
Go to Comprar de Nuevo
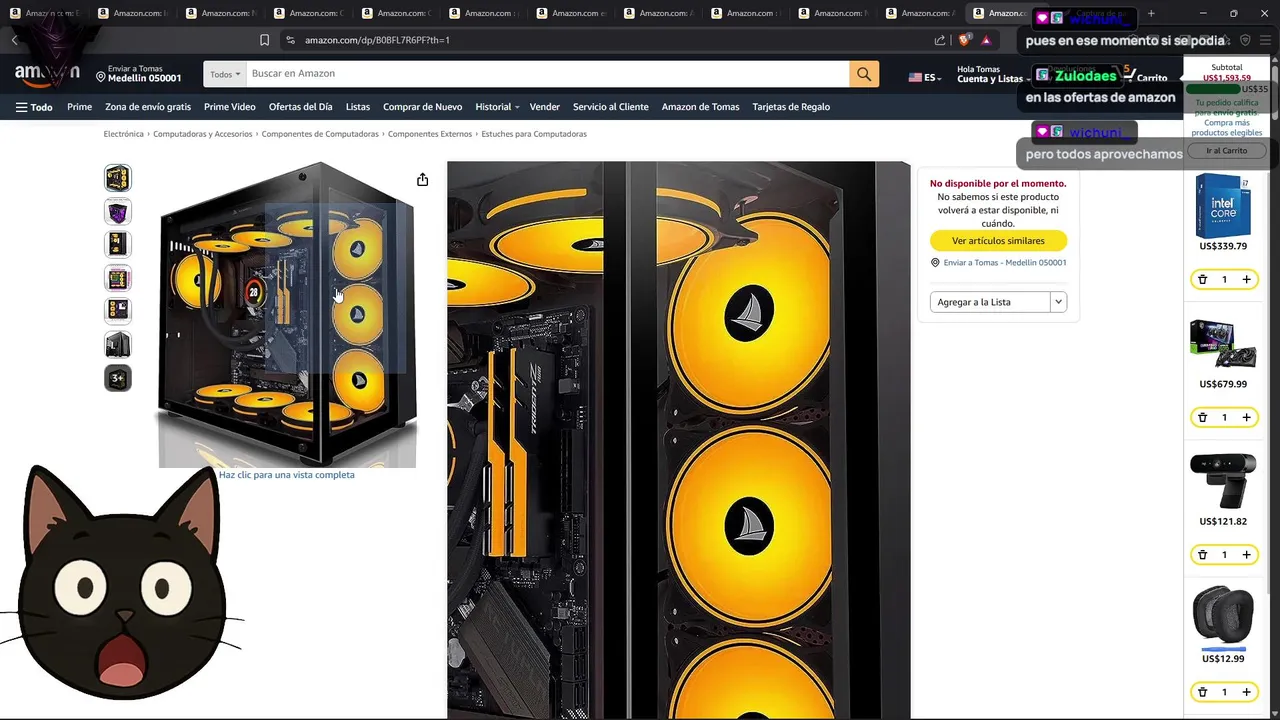click(422, 107)
